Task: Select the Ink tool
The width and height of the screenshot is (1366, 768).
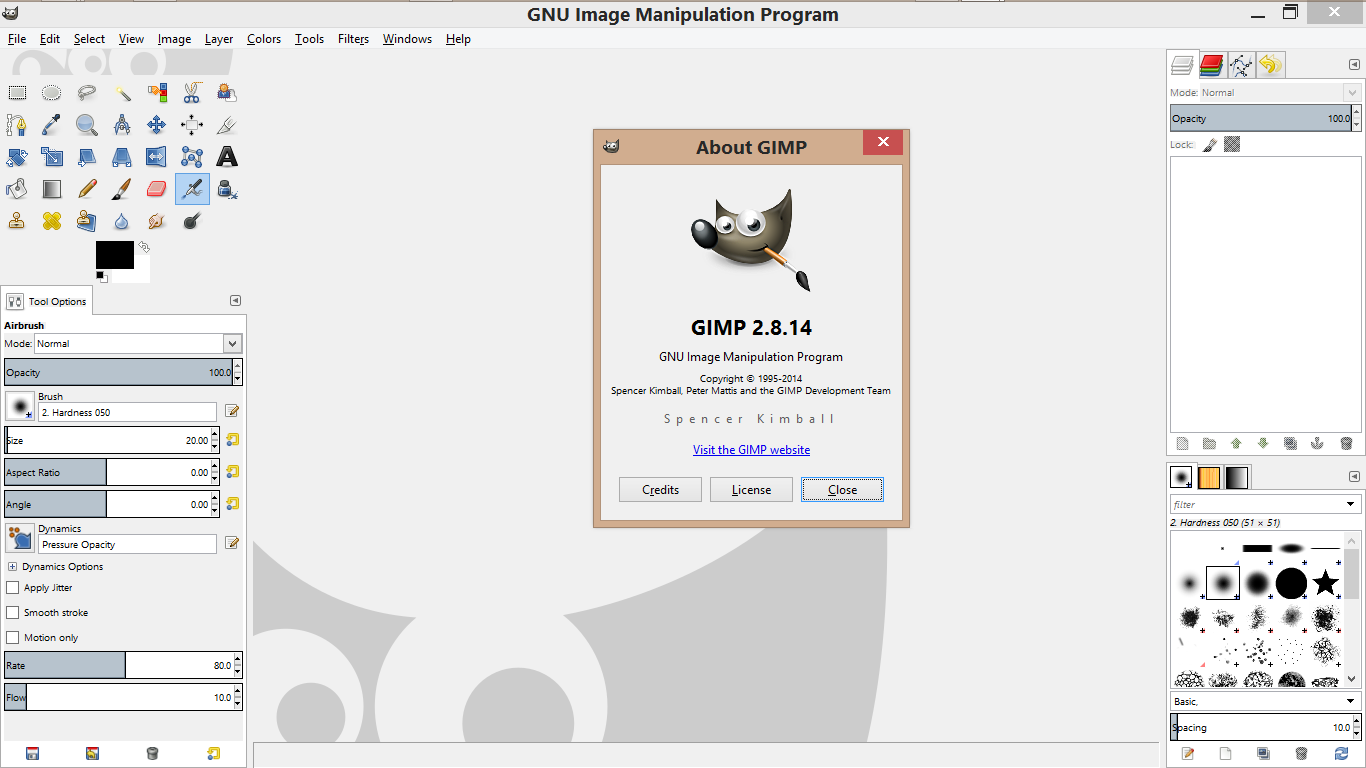Action: 227,189
